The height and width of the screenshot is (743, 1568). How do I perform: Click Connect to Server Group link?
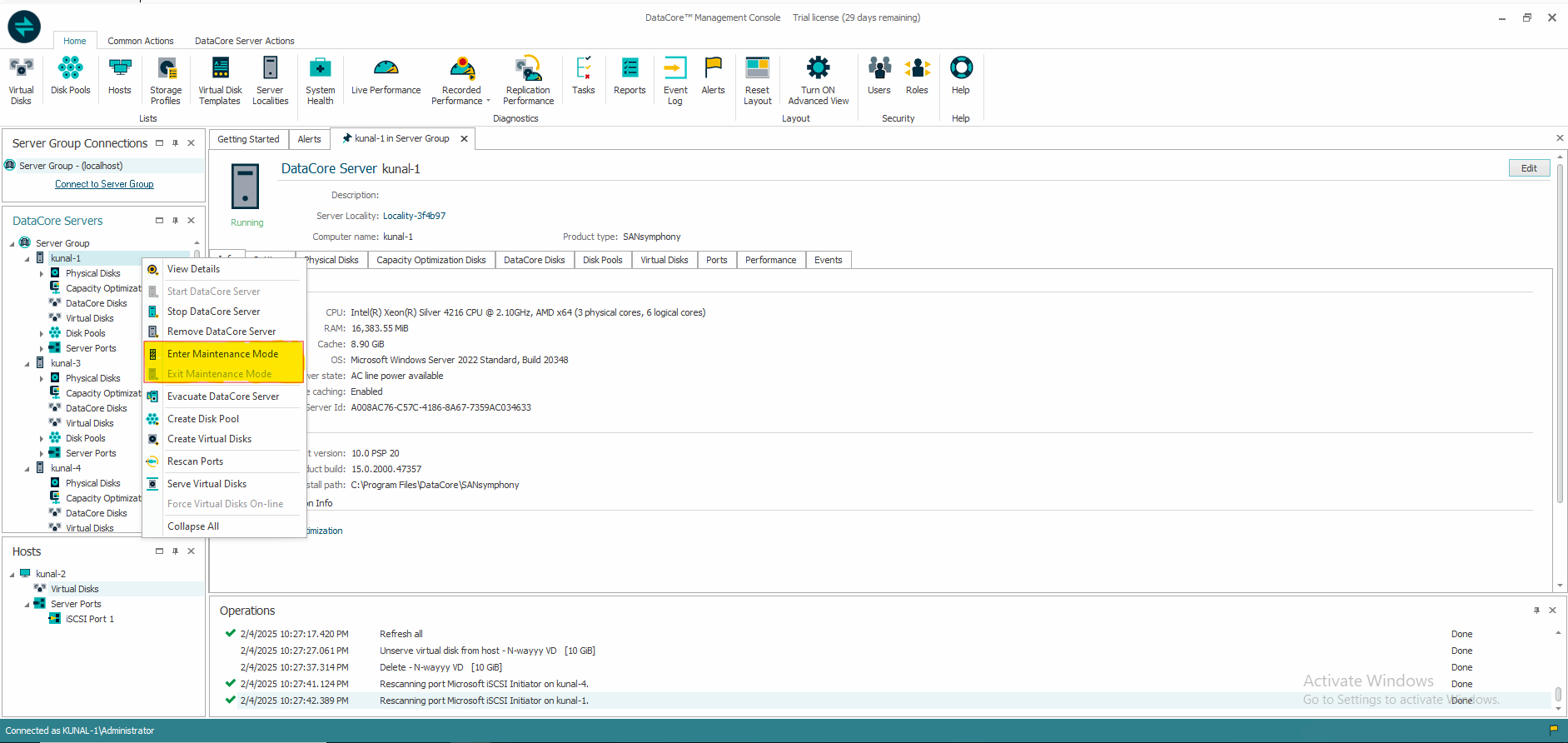pyautogui.click(x=104, y=184)
